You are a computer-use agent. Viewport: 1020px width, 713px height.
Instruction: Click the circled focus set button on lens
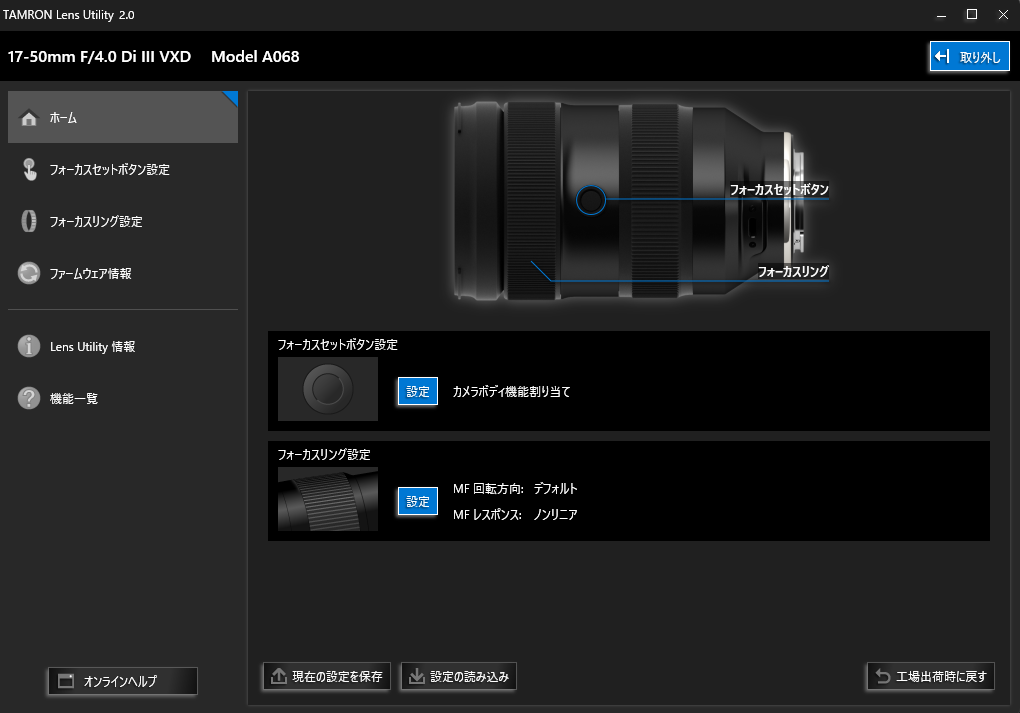pyautogui.click(x=591, y=200)
